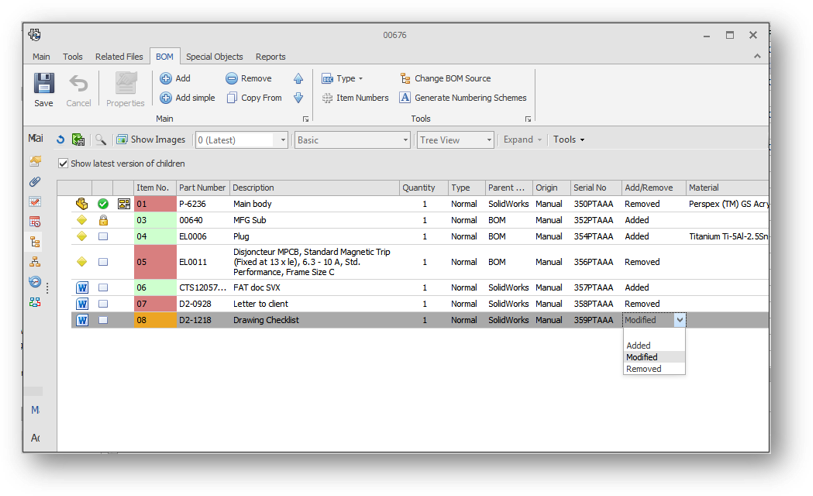Collapse the ribbon with the chevron

[757, 56]
